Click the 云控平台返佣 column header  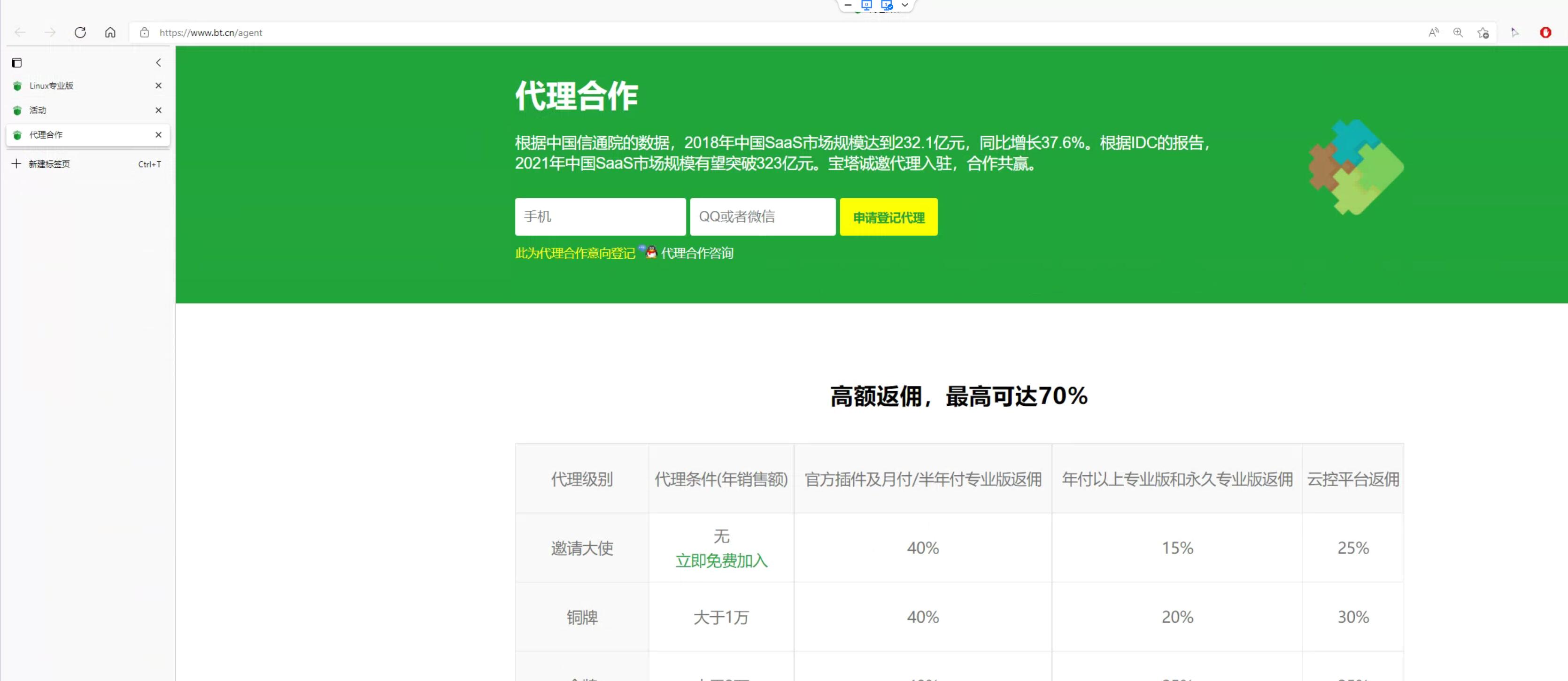(x=1353, y=479)
